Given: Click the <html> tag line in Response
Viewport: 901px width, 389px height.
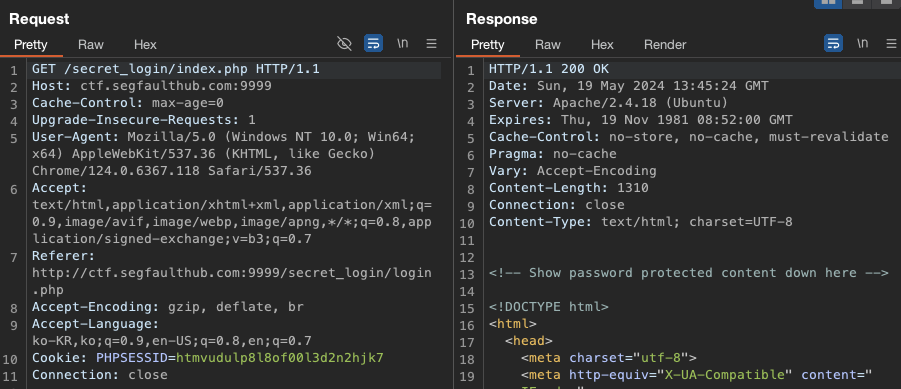Looking at the screenshot, I should tap(513, 324).
